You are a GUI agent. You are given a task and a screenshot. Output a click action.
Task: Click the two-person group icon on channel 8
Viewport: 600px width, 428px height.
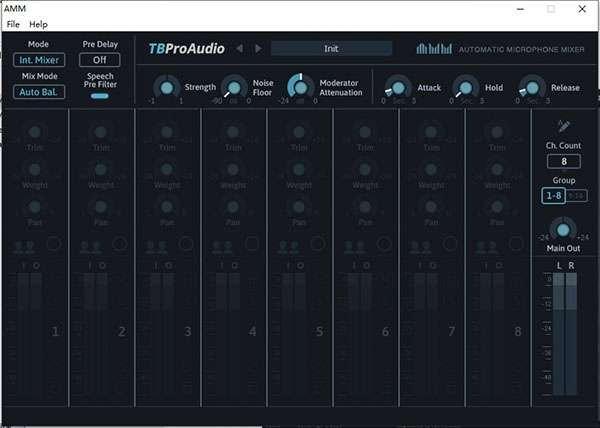(487, 247)
